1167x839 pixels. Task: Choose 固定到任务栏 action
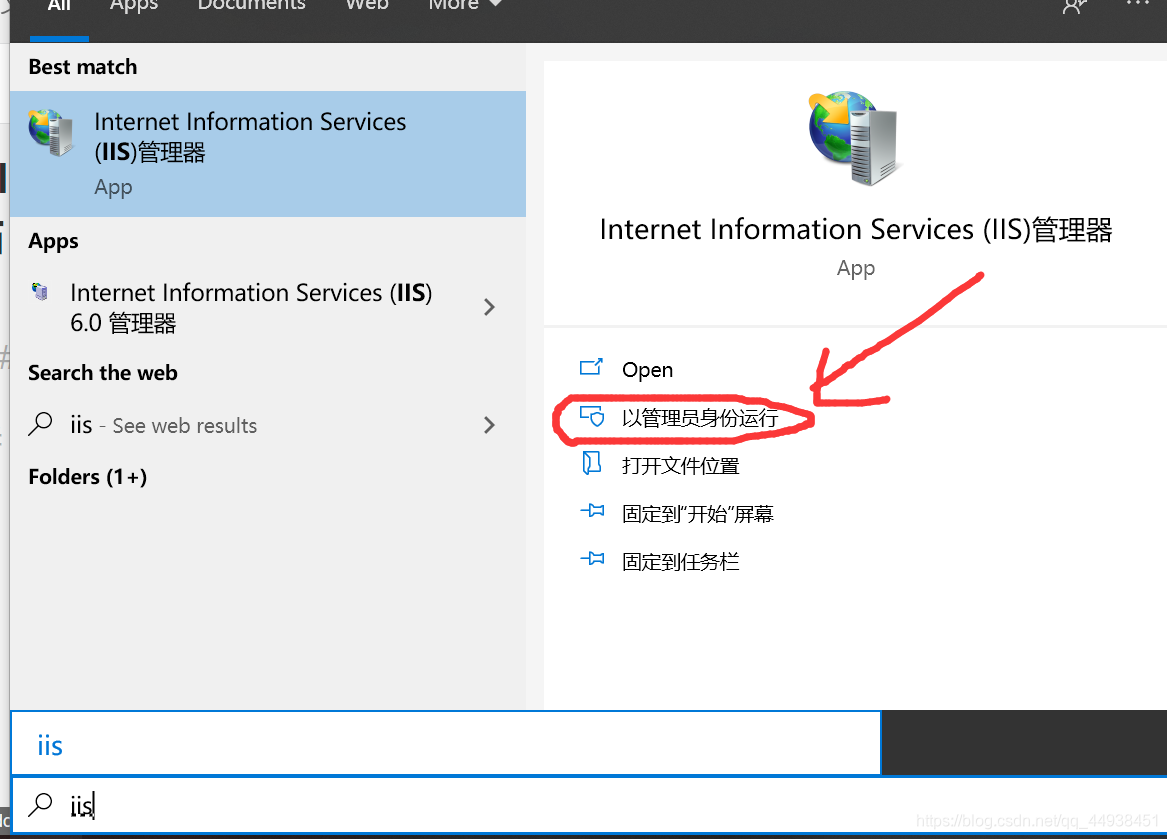[681, 561]
